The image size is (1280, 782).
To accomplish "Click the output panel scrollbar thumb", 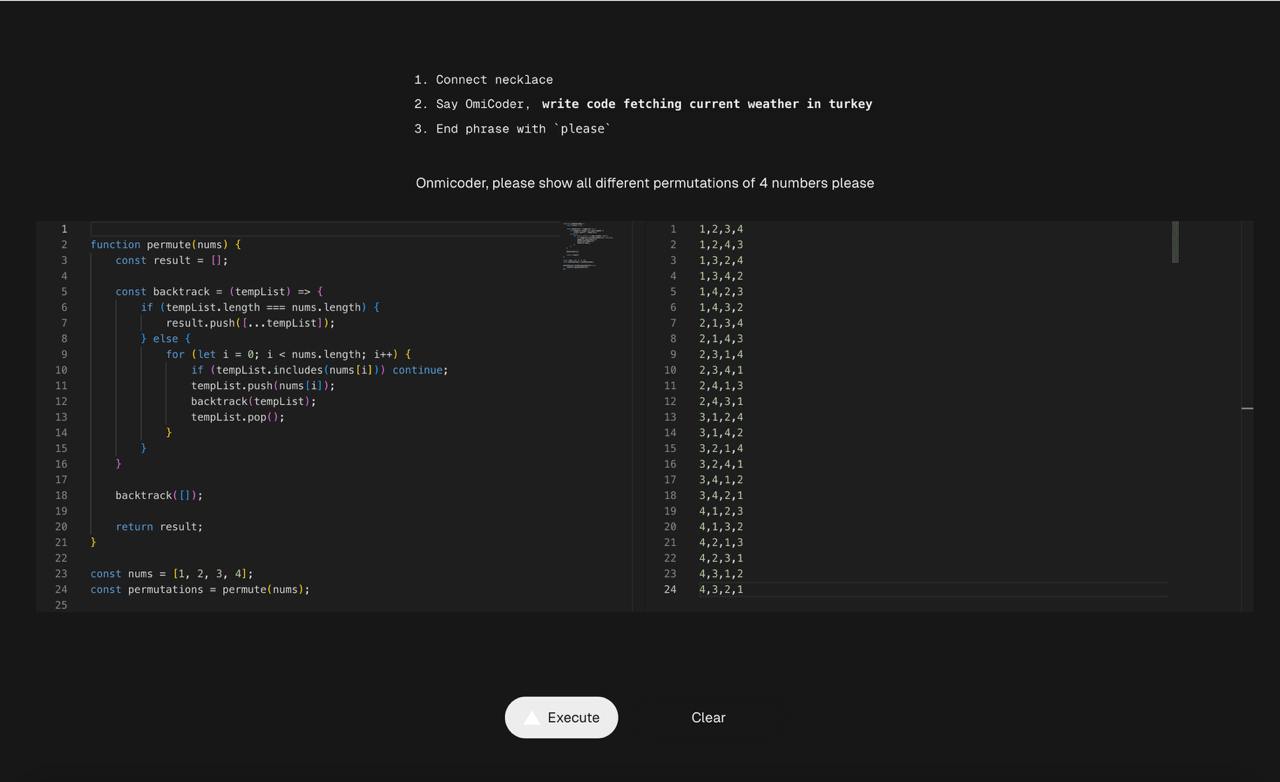I will (x=1175, y=242).
